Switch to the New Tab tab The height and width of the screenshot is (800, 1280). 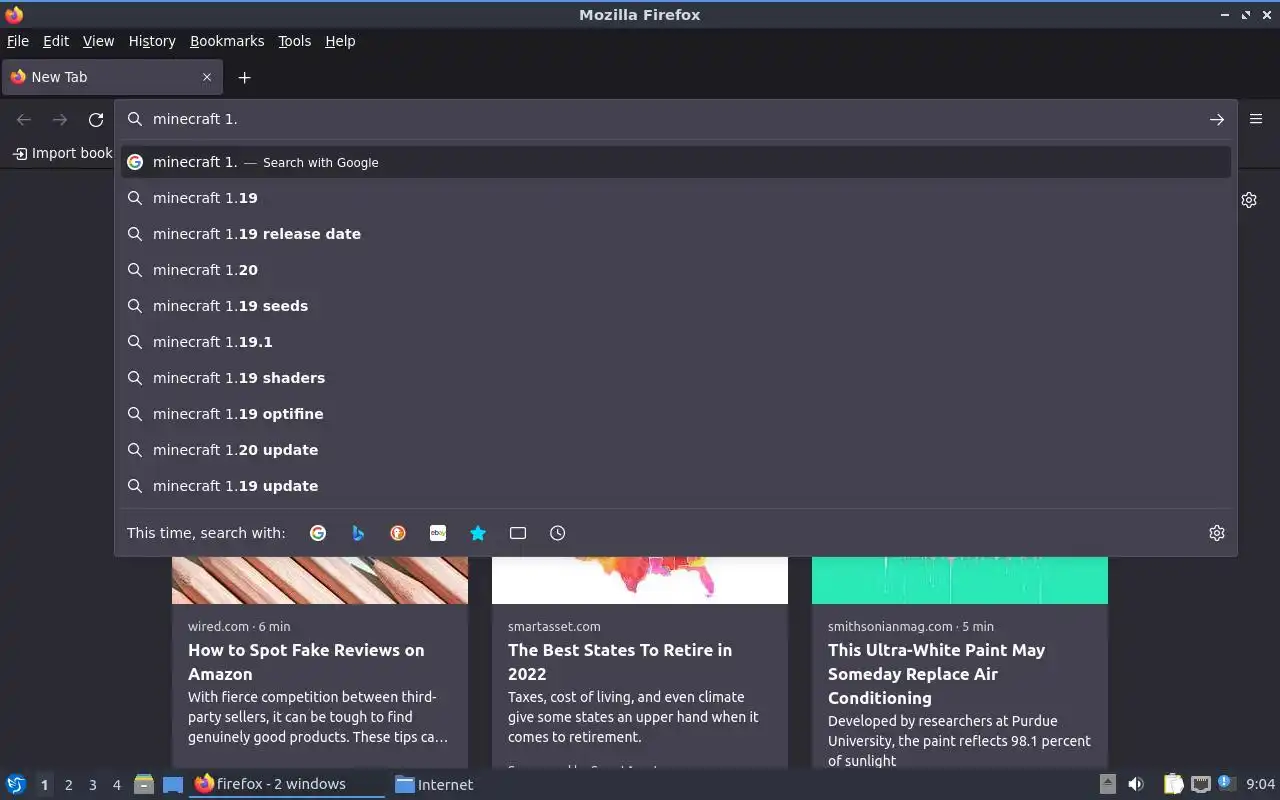[112, 77]
